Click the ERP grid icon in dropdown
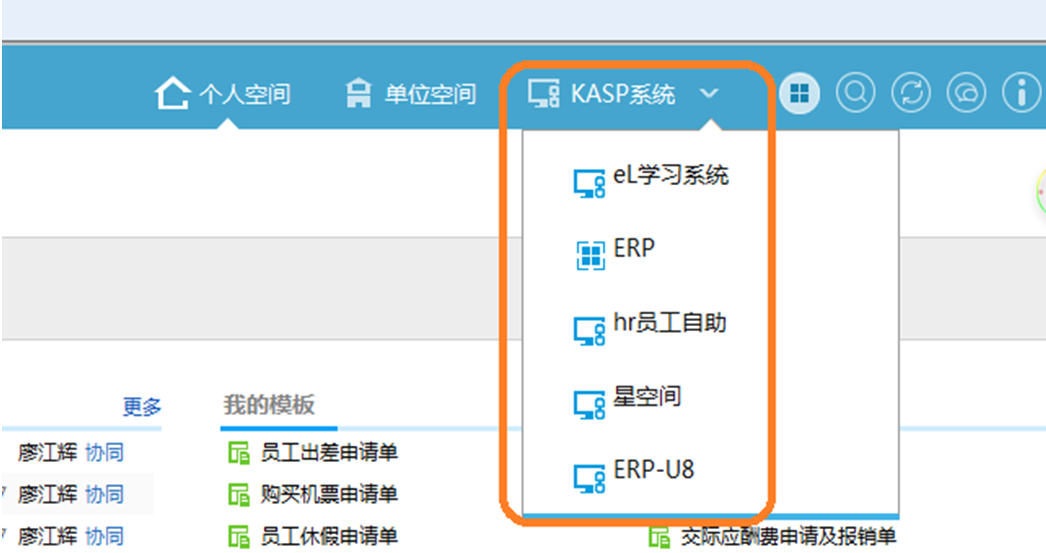Screen dimensions: 1046x553 [x=591, y=255]
